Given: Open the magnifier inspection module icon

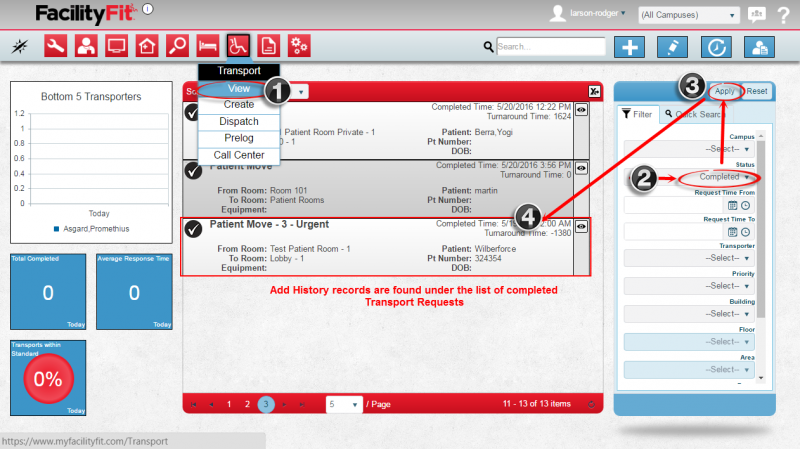Looking at the screenshot, I should point(177,46).
